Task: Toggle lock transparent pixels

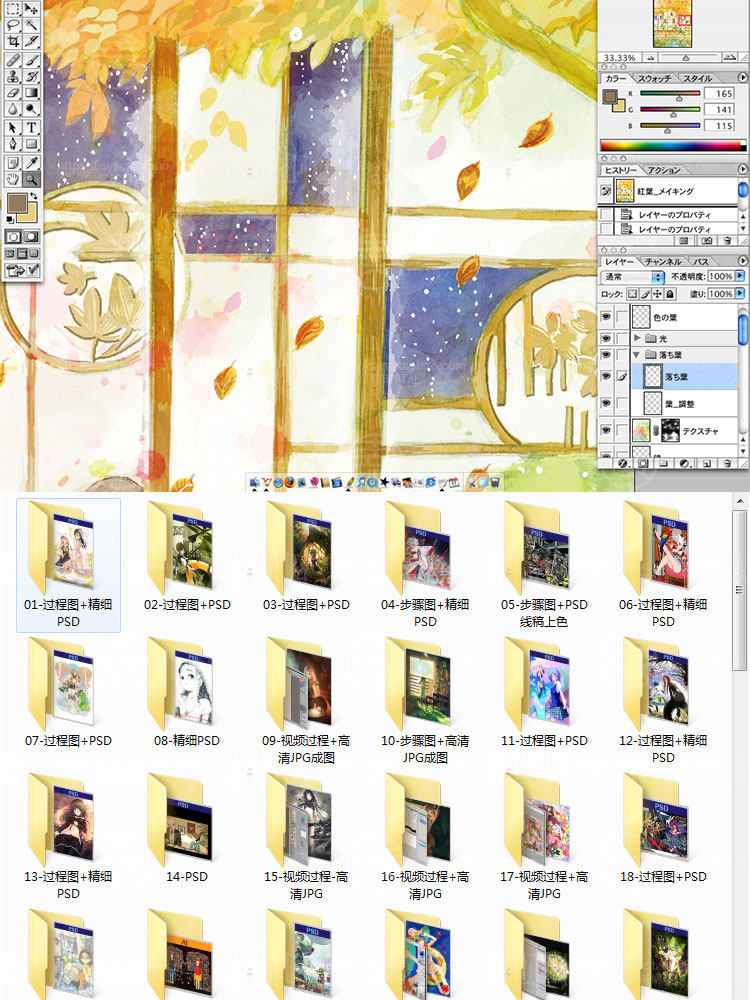Action: tap(632, 294)
